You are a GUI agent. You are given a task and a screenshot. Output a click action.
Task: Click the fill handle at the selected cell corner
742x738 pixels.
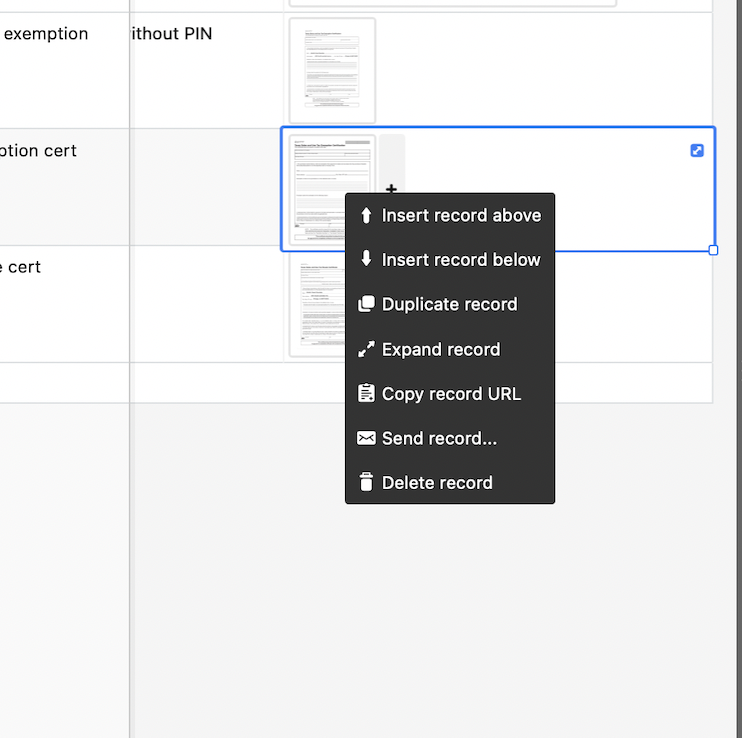pyautogui.click(x=713, y=250)
